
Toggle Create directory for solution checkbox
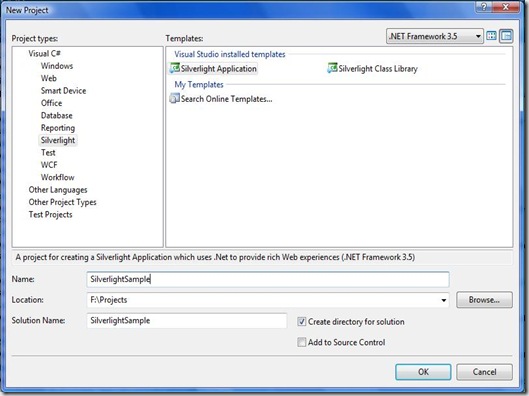pyautogui.click(x=301, y=321)
